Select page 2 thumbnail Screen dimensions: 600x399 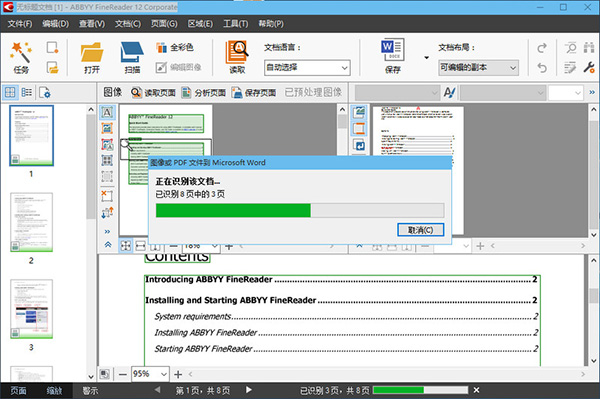[31, 222]
